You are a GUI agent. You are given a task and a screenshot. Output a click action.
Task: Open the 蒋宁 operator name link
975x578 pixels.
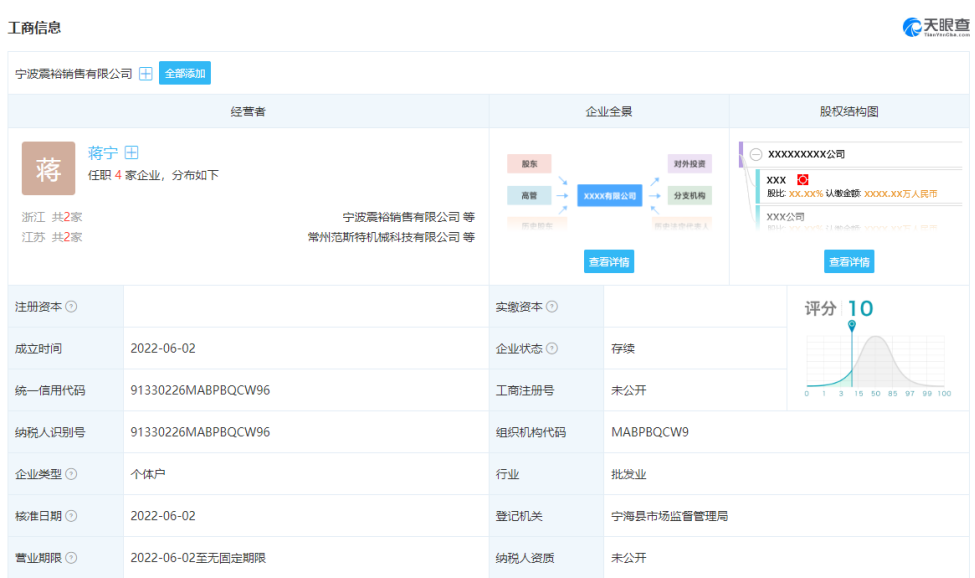tap(102, 153)
